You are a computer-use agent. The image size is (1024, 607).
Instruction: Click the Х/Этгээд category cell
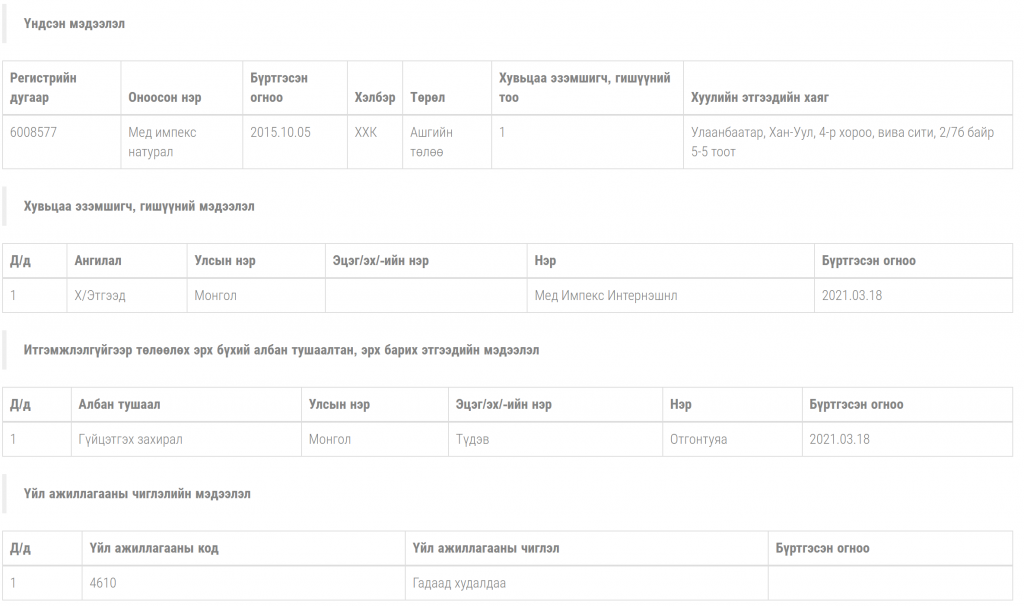[x=100, y=296]
